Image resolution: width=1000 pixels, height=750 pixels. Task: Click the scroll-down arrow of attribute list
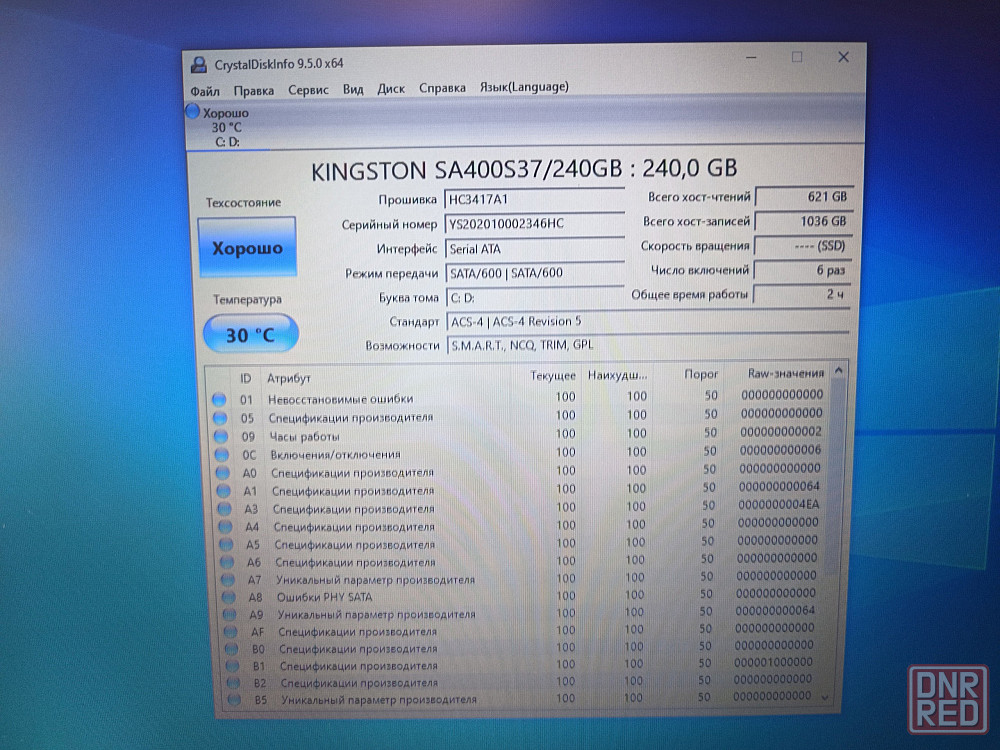(826, 698)
